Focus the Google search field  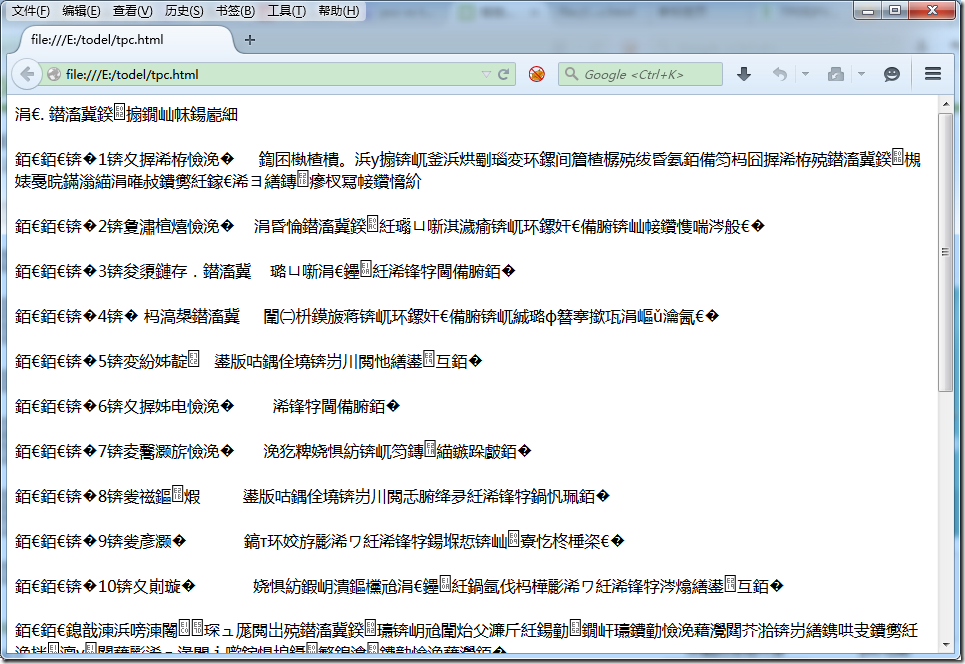tap(641, 74)
